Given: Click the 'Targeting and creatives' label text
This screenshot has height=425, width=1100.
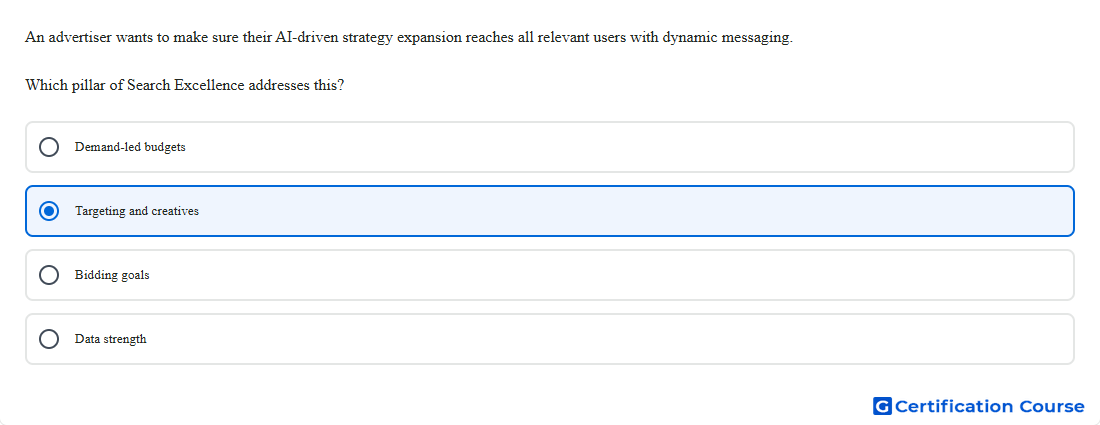Looking at the screenshot, I should (x=137, y=211).
